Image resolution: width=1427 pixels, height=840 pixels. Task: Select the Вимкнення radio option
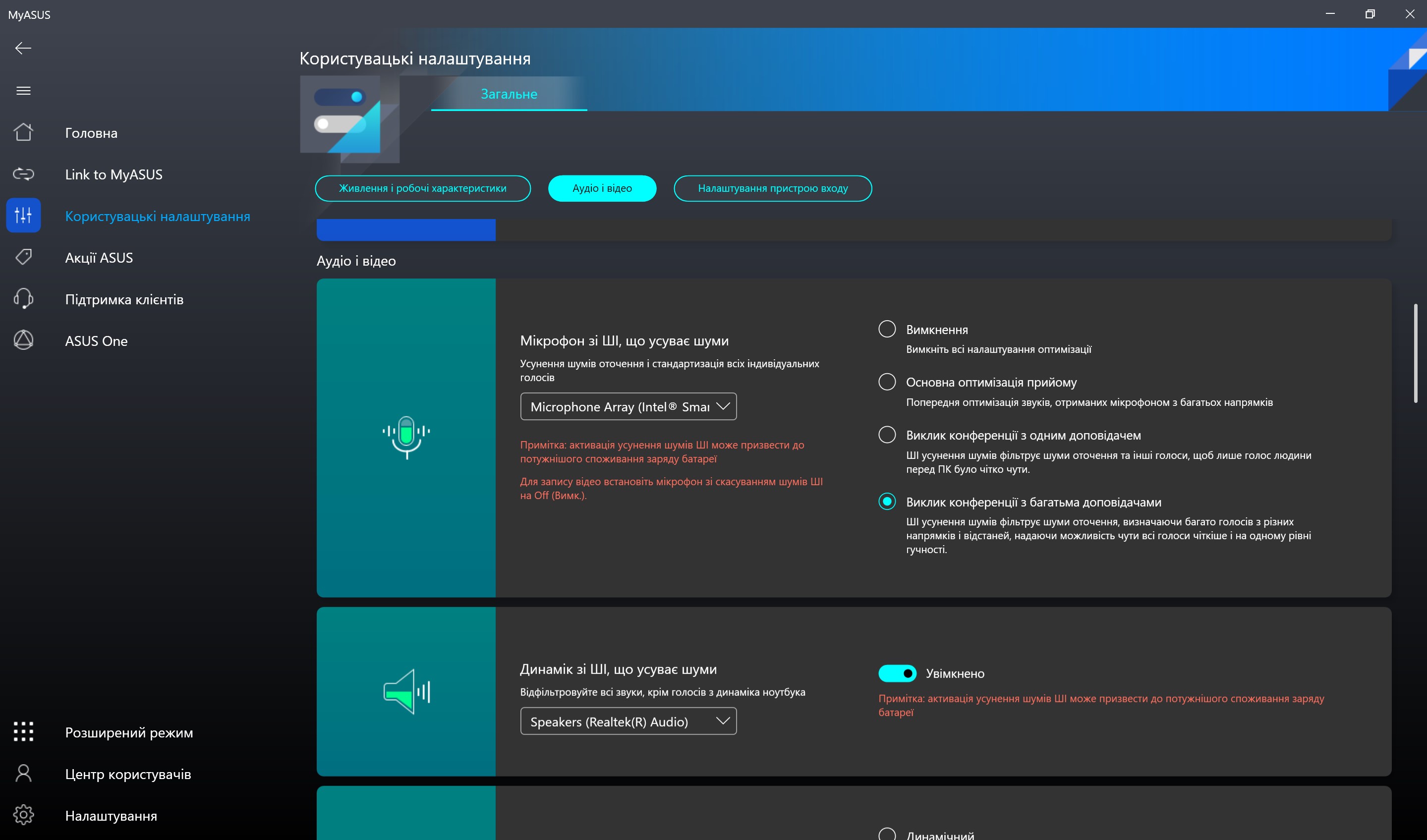click(x=887, y=329)
